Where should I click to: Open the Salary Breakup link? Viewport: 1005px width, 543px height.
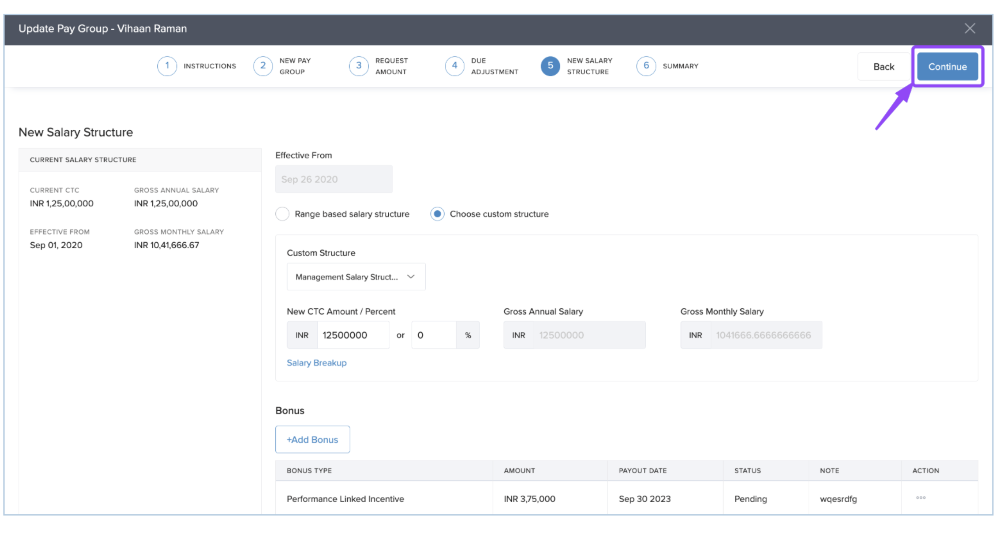click(316, 363)
